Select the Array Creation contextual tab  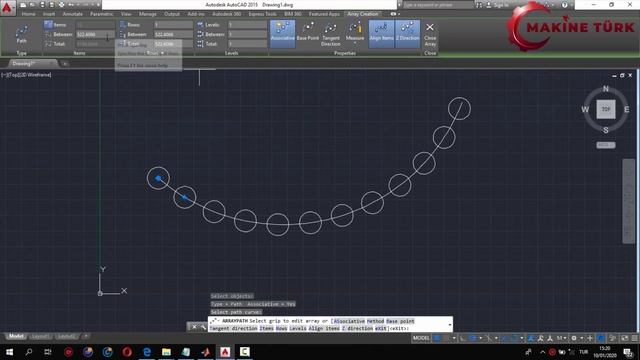pos(363,14)
